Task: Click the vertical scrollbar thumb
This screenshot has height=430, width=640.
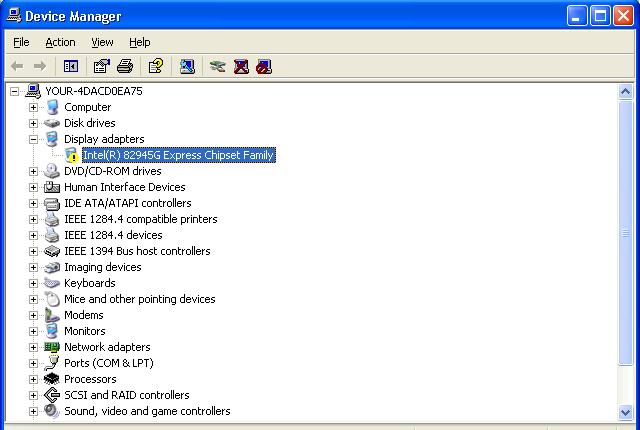Action: (x=625, y=233)
